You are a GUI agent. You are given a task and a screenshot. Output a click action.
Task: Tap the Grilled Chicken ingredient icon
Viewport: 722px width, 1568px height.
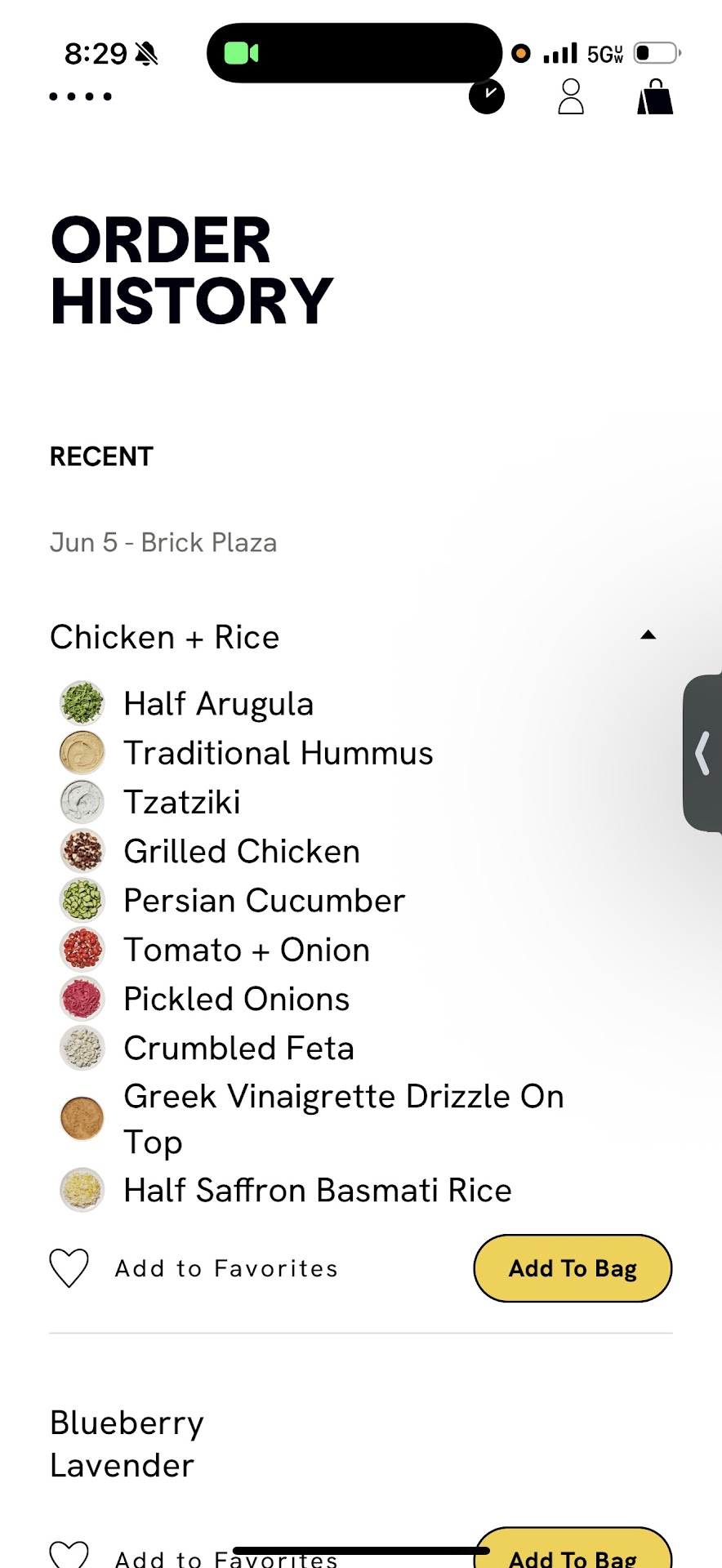[x=82, y=851]
